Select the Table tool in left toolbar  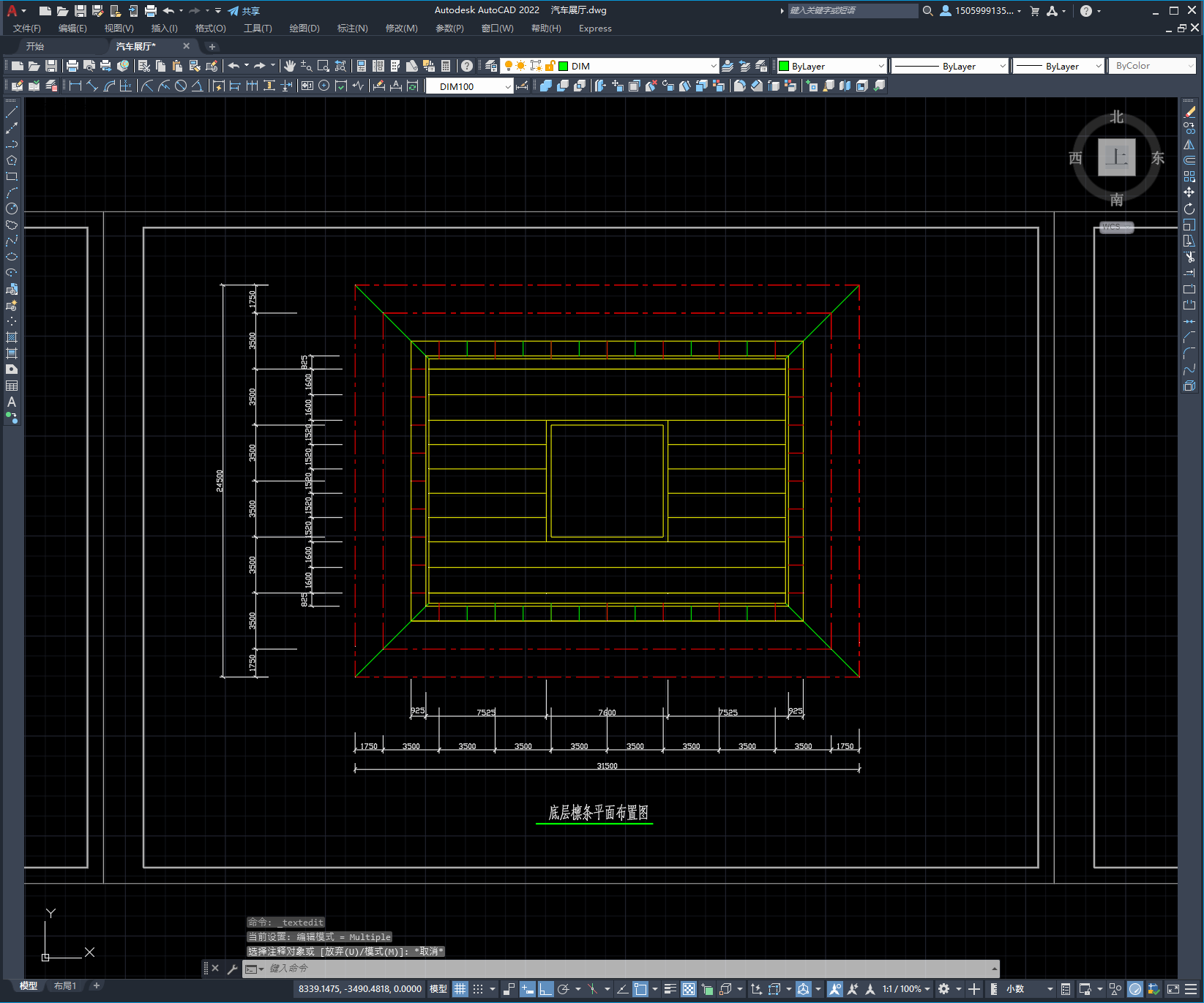coord(12,386)
